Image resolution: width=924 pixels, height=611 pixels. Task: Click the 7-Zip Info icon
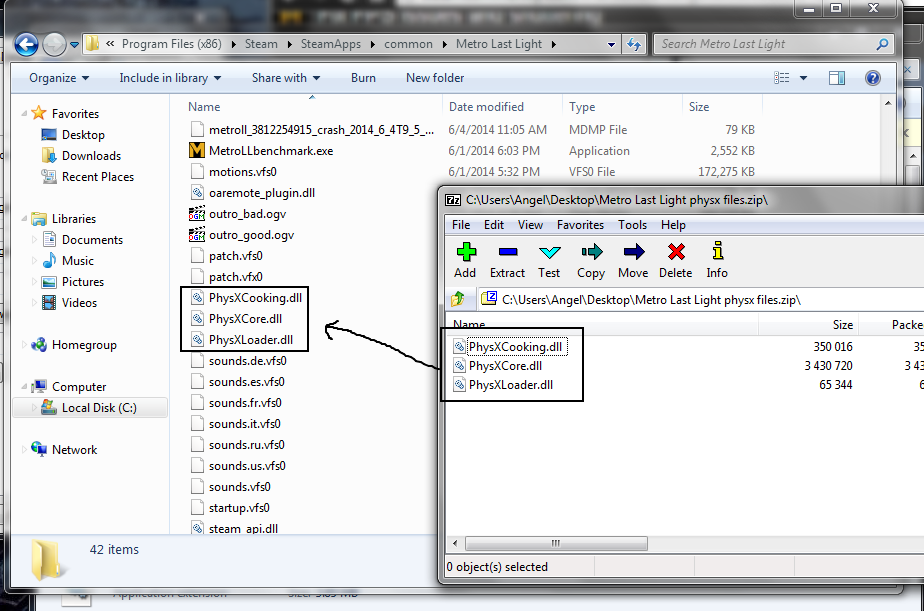[x=717, y=251]
